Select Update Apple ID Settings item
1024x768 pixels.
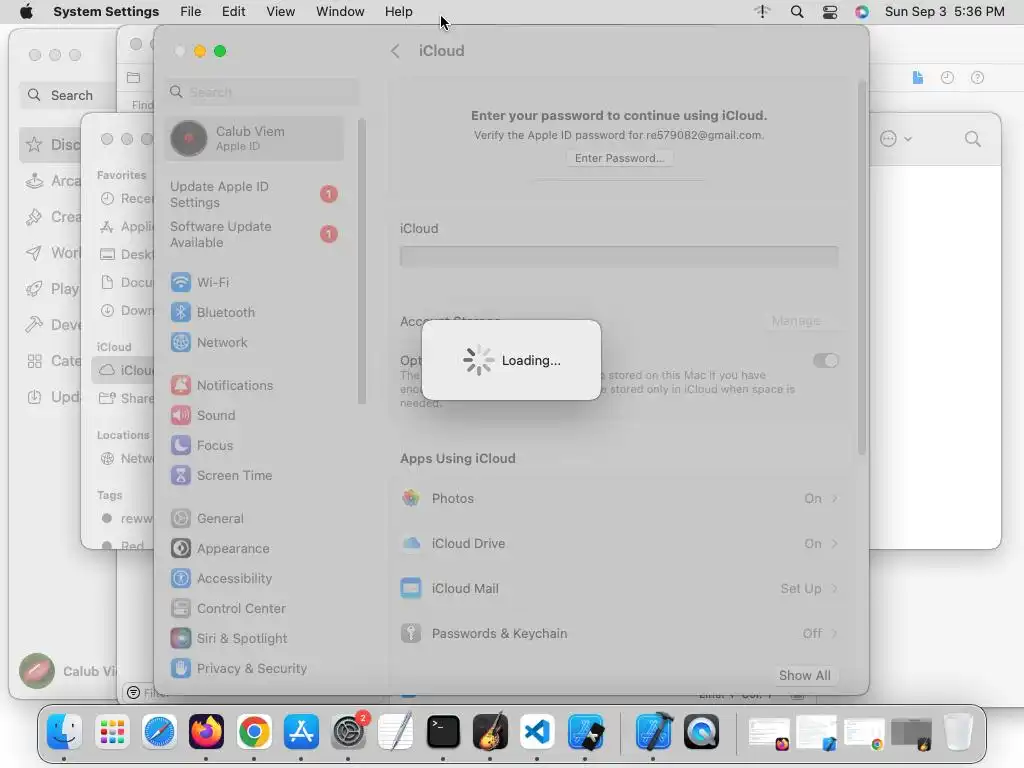click(255, 195)
